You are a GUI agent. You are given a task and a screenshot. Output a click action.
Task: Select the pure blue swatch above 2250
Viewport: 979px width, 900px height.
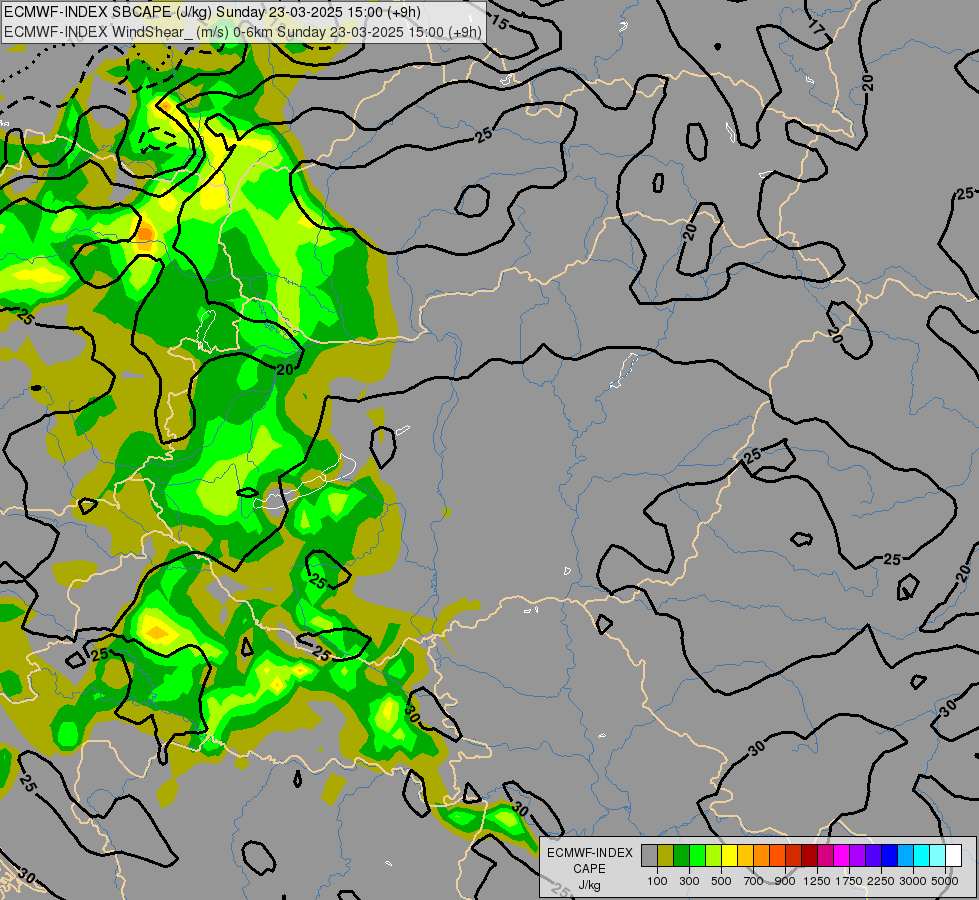[889, 856]
